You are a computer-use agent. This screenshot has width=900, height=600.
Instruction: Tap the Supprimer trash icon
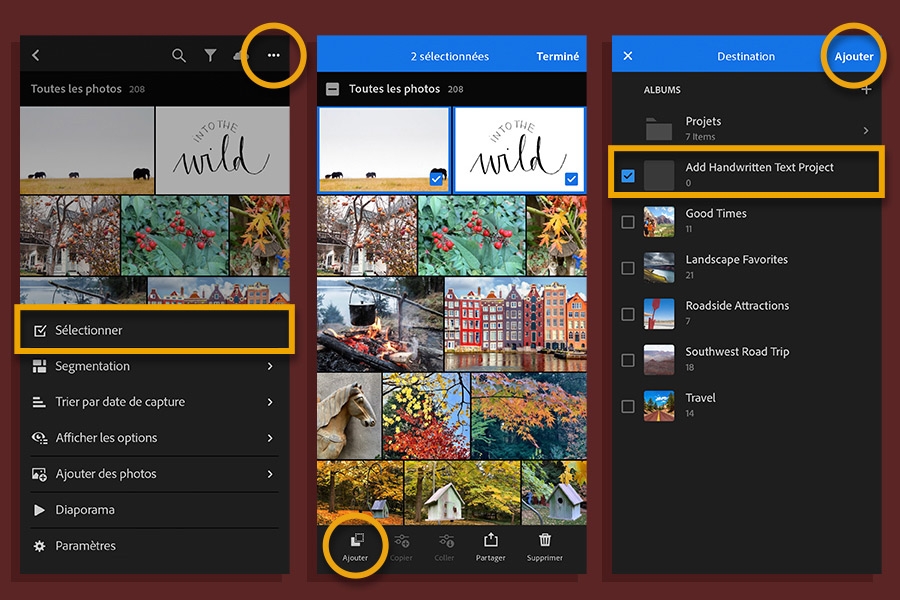(544, 540)
